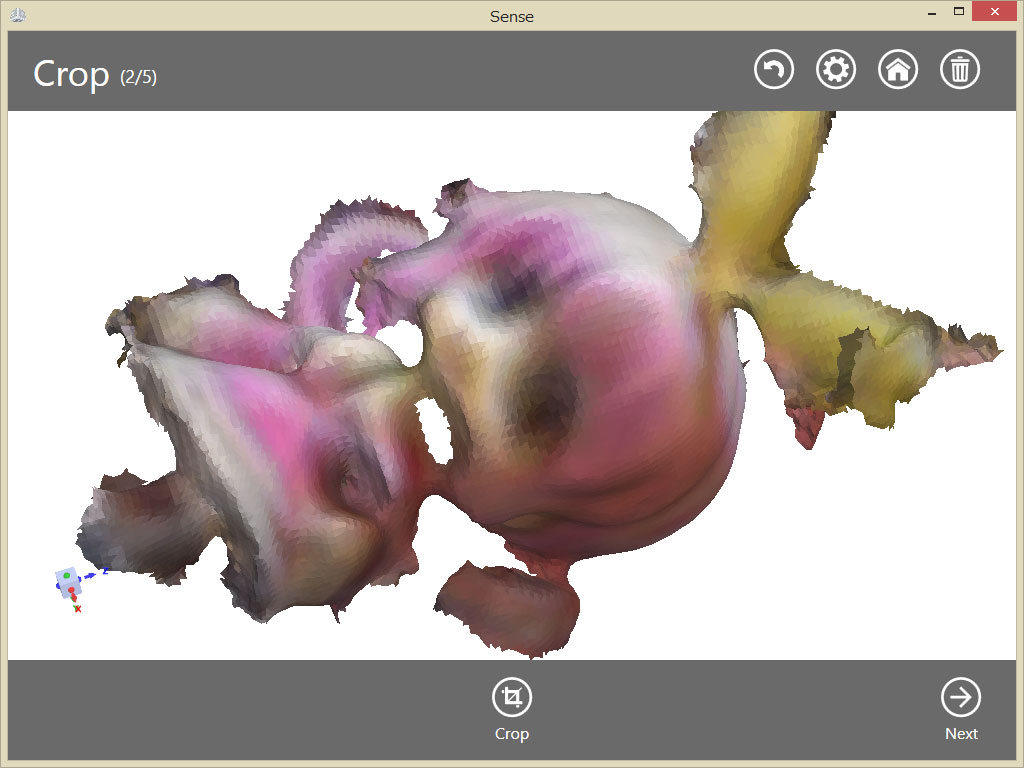Proceed with the Next arrow icon

click(961, 697)
